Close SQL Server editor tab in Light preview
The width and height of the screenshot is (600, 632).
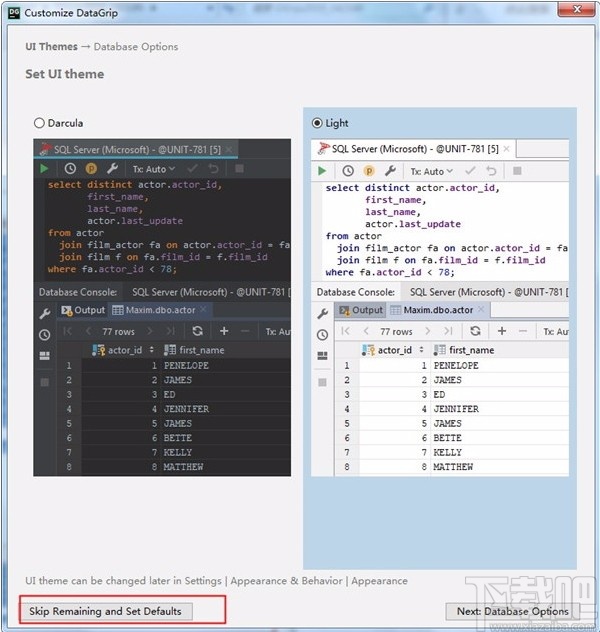pyautogui.click(x=507, y=149)
